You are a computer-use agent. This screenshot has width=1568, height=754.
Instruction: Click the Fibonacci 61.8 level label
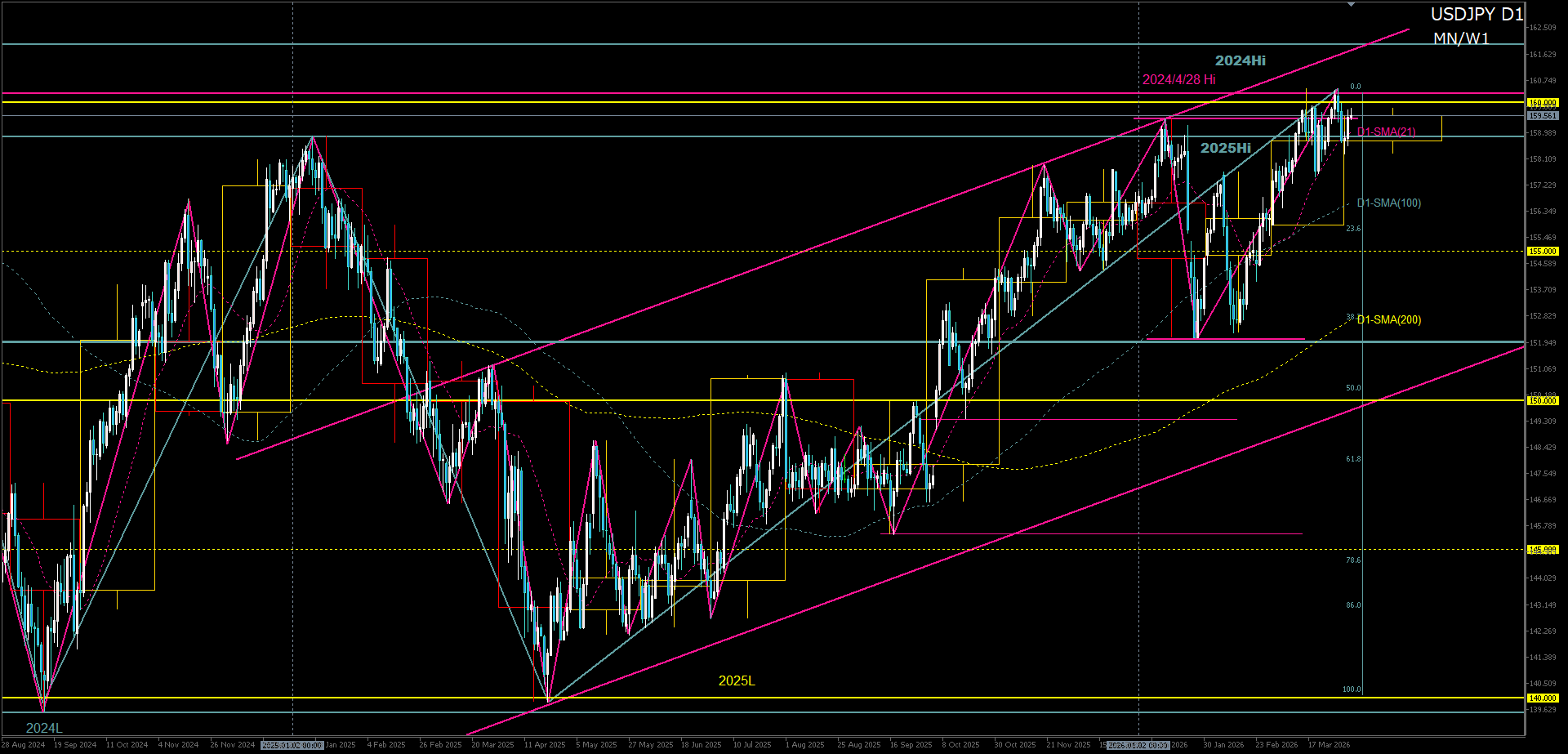click(x=1353, y=459)
